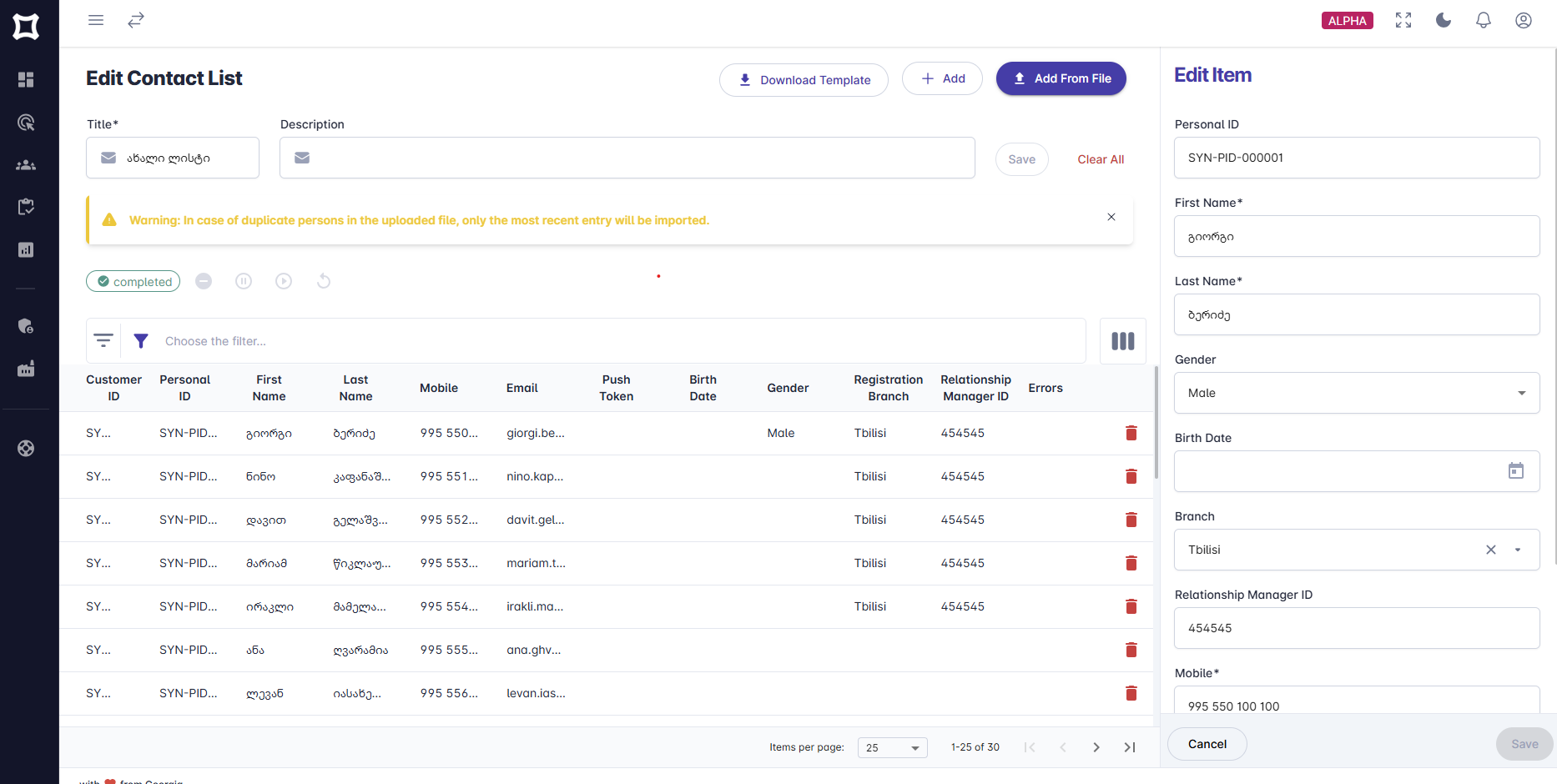The width and height of the screenshot is (1557, 784).
Task: Click the 995 553... mobile cell
Action: point(449,563)
